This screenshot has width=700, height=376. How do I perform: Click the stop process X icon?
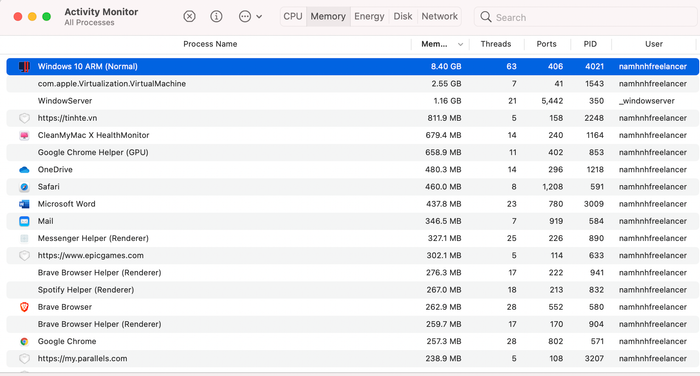coord(189,17)
